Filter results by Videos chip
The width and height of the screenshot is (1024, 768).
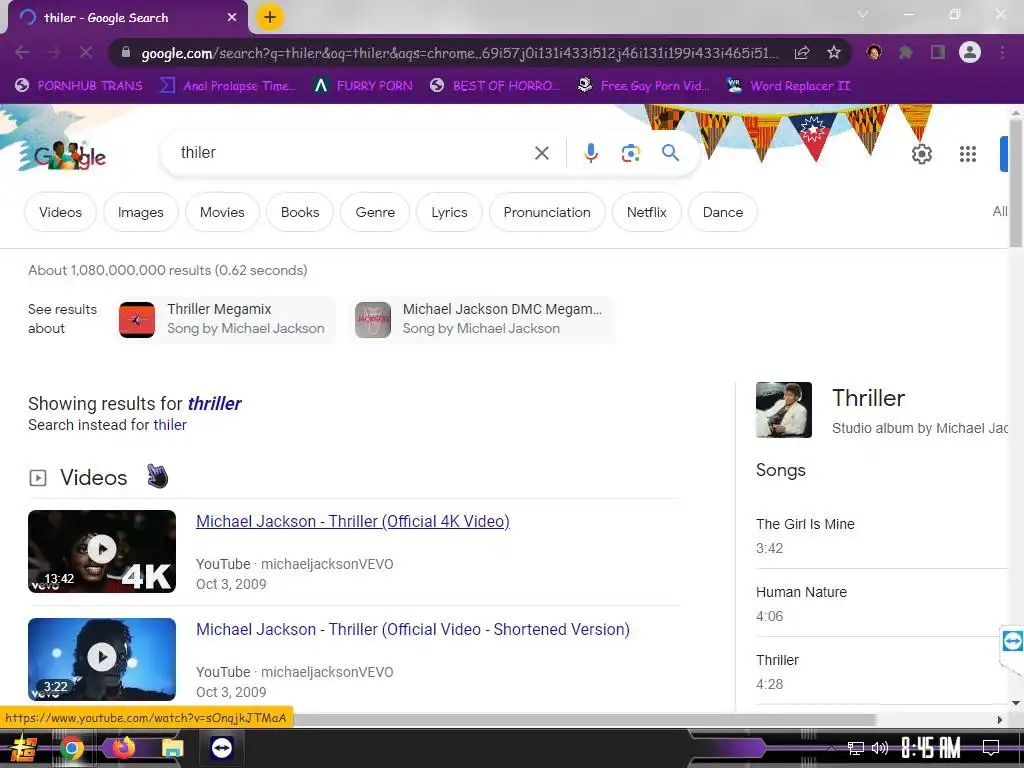pyautogui.click(x=60, y=212)
